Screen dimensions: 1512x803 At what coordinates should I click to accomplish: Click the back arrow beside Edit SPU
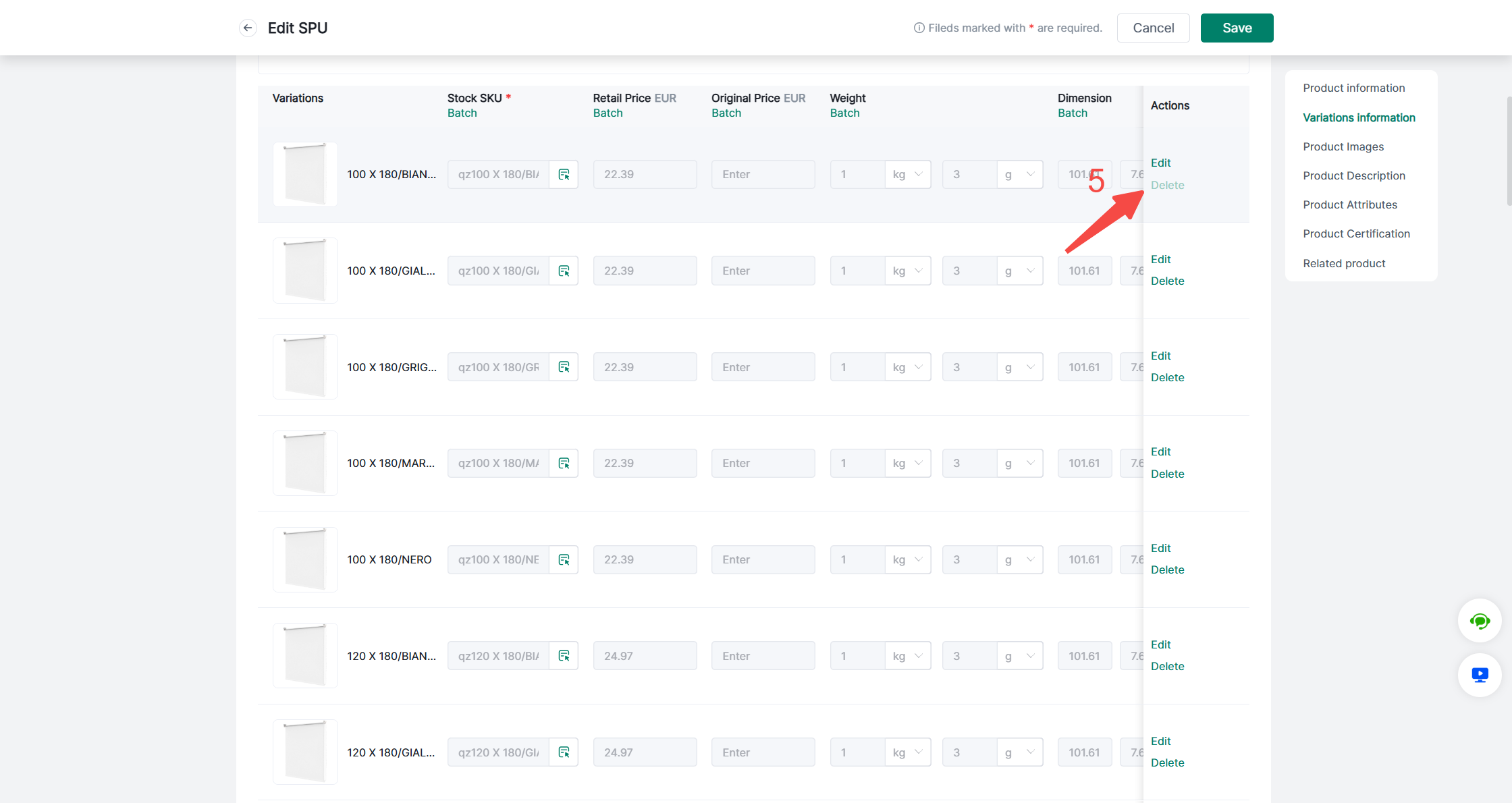click(248, 28)
